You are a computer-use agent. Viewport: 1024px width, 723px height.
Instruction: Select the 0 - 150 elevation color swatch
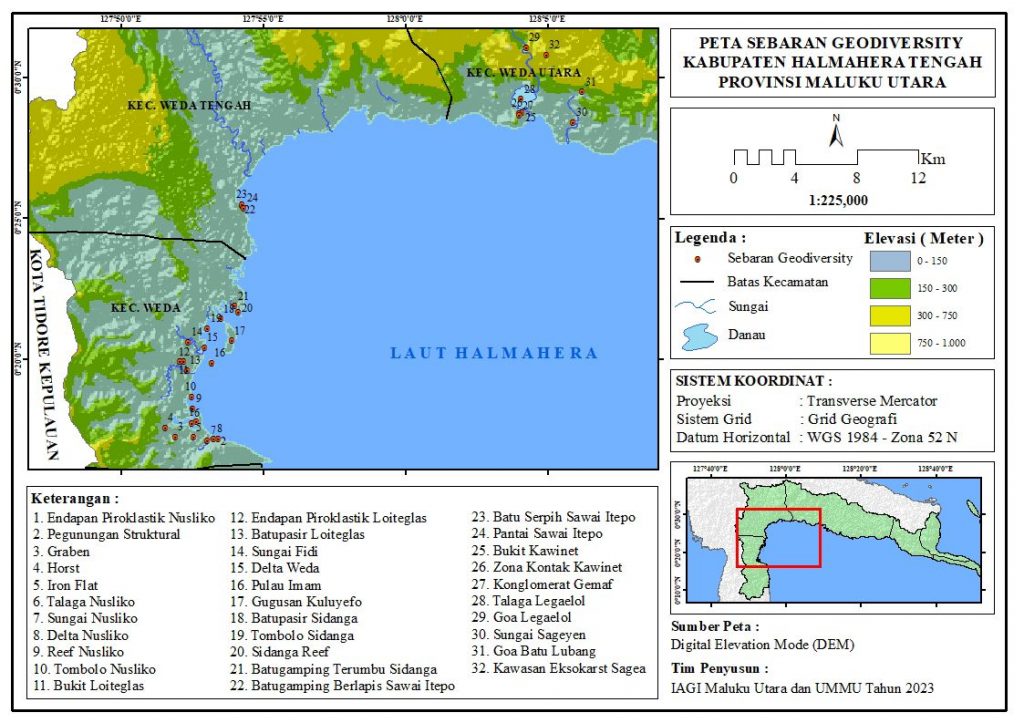(883, 262)
